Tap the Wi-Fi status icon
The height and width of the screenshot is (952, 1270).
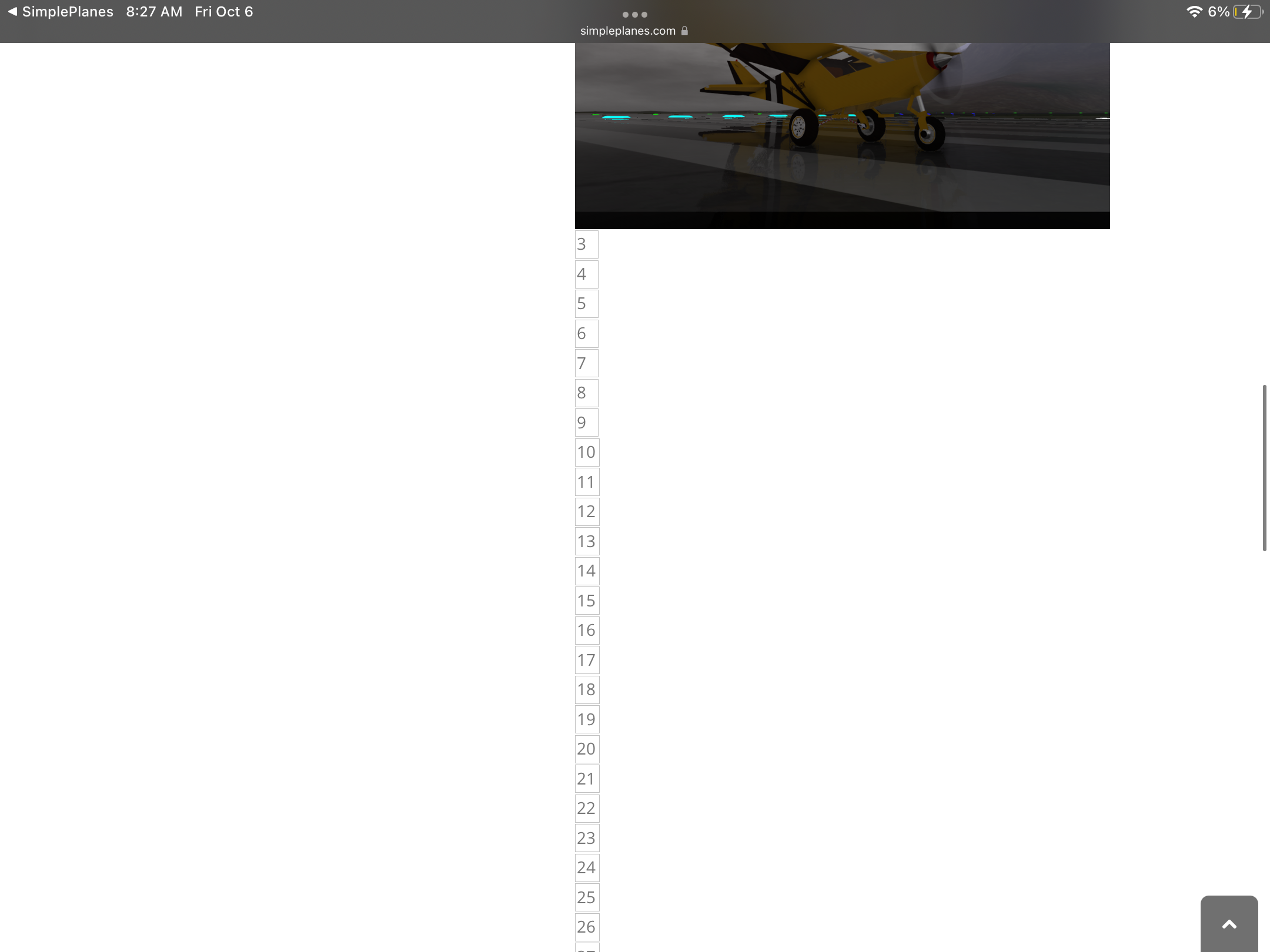tap(1194, 12)
